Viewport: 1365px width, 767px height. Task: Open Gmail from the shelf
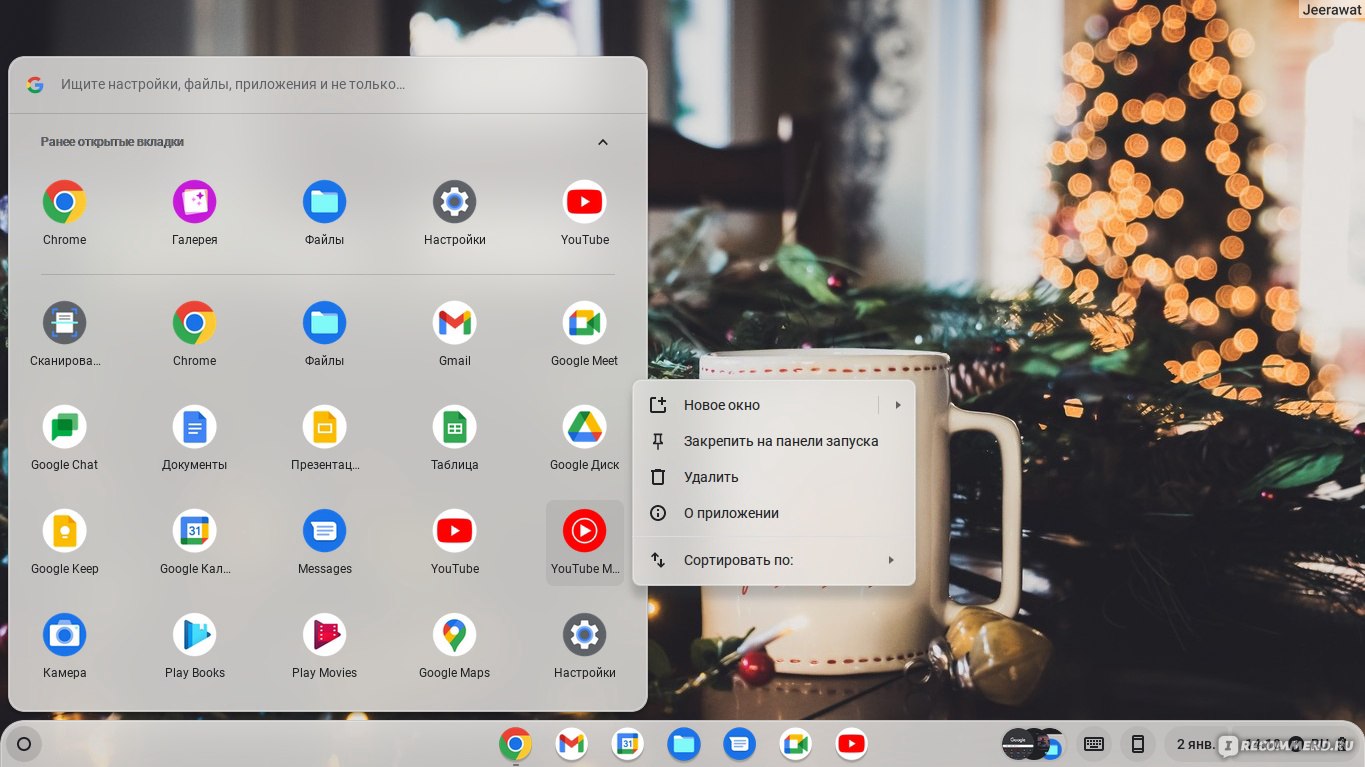tap(571, 744)
